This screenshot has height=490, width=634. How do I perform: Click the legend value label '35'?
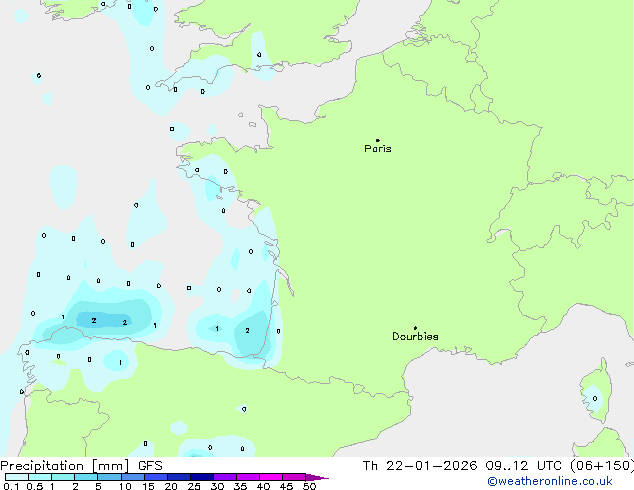click(240, 486)
